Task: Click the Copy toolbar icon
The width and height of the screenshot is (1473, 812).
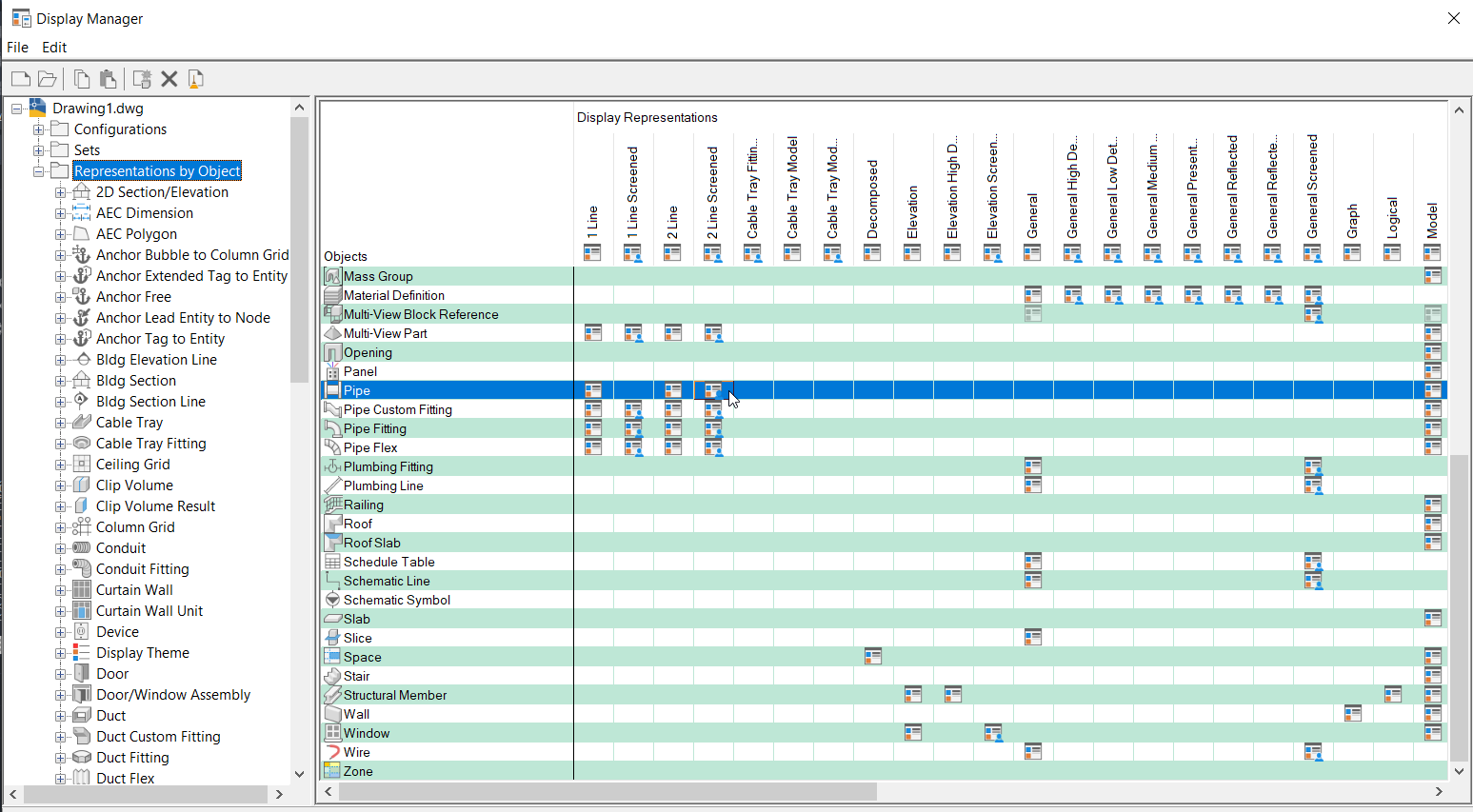Action: click(82, 79)
